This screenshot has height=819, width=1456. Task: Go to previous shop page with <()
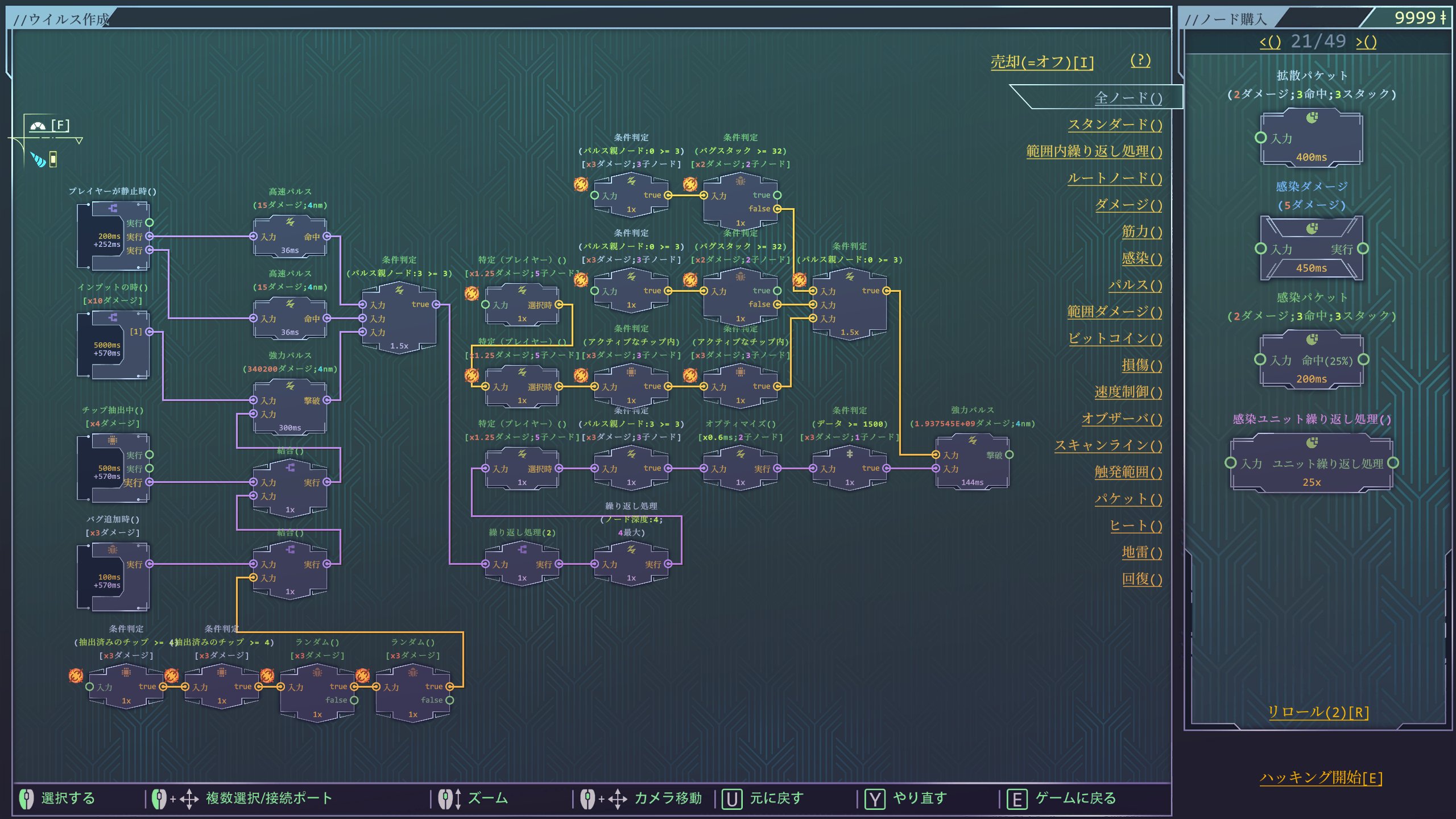coord(1269,42)
